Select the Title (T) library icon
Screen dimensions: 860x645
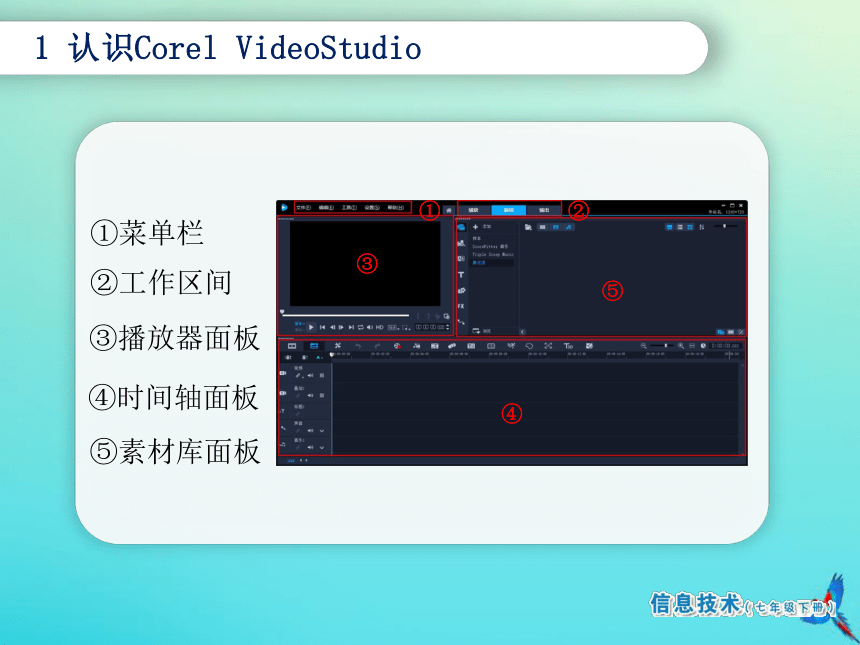point(461,275)
